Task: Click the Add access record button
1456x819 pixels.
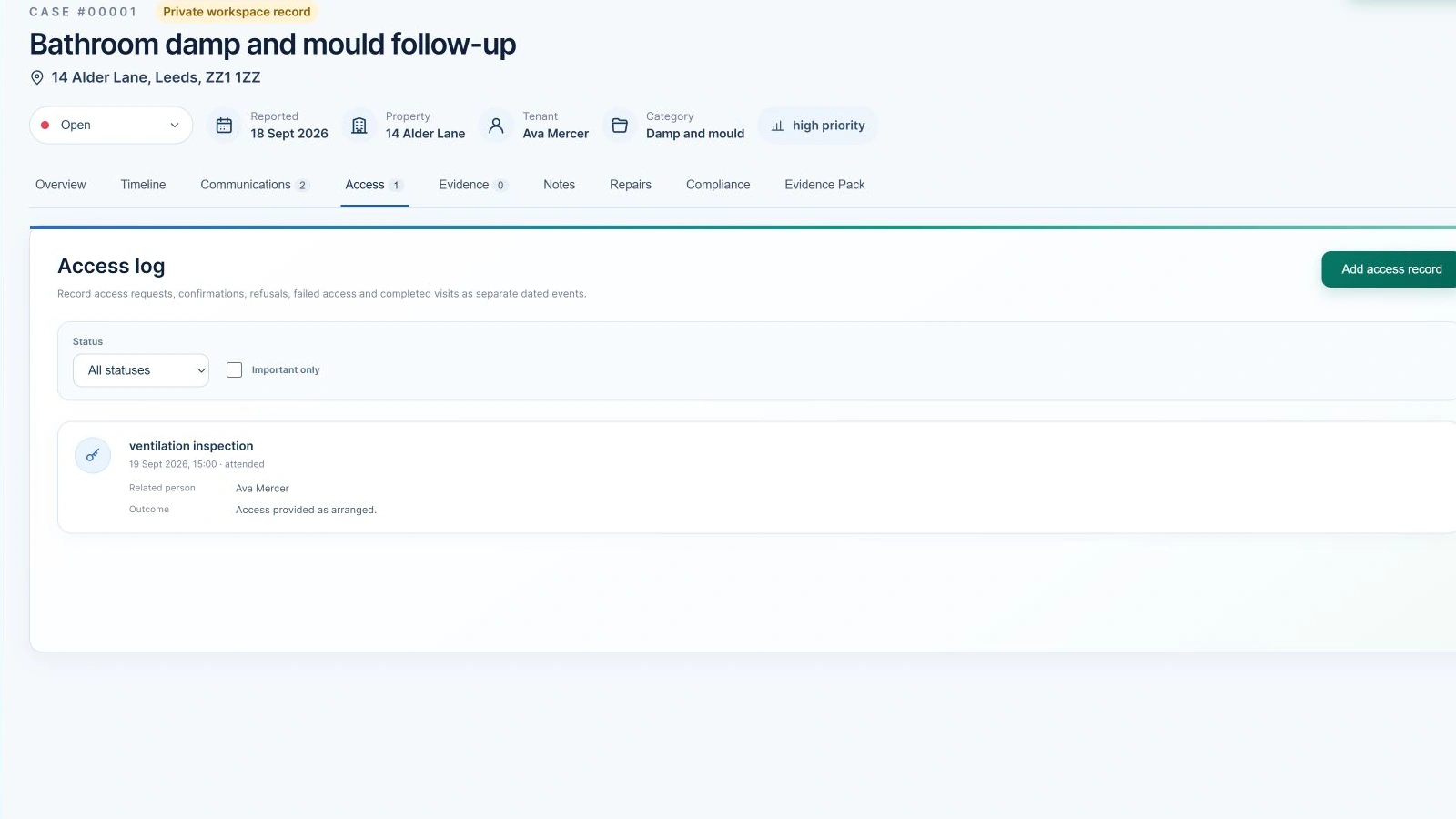Action: tap(1390, 269)
